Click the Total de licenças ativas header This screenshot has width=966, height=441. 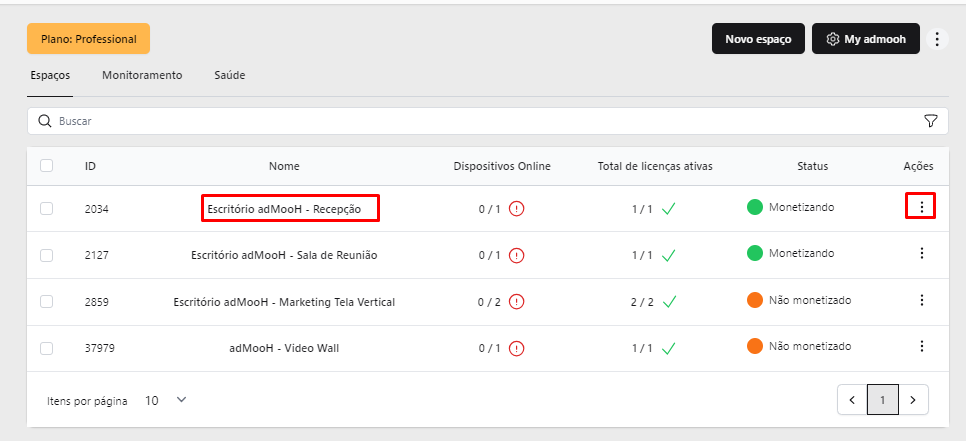pos(655,166)
